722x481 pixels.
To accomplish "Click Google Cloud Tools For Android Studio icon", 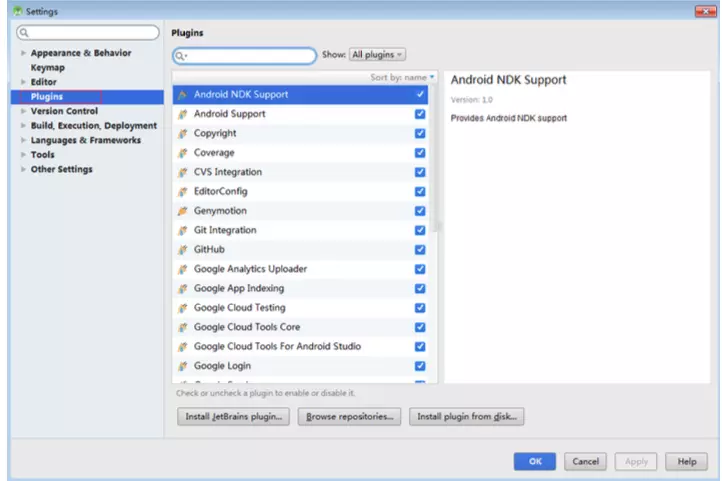I will coord(182,346).
